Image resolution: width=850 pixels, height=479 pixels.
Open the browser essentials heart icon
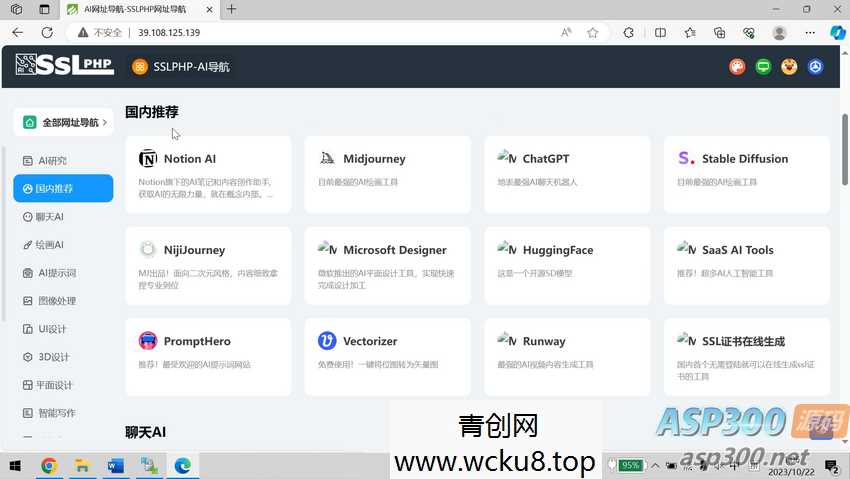pyautogui.click(x=749, y=33)
